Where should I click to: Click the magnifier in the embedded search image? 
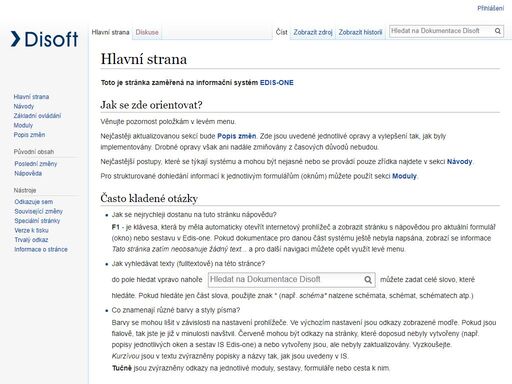tap(368, 280)
